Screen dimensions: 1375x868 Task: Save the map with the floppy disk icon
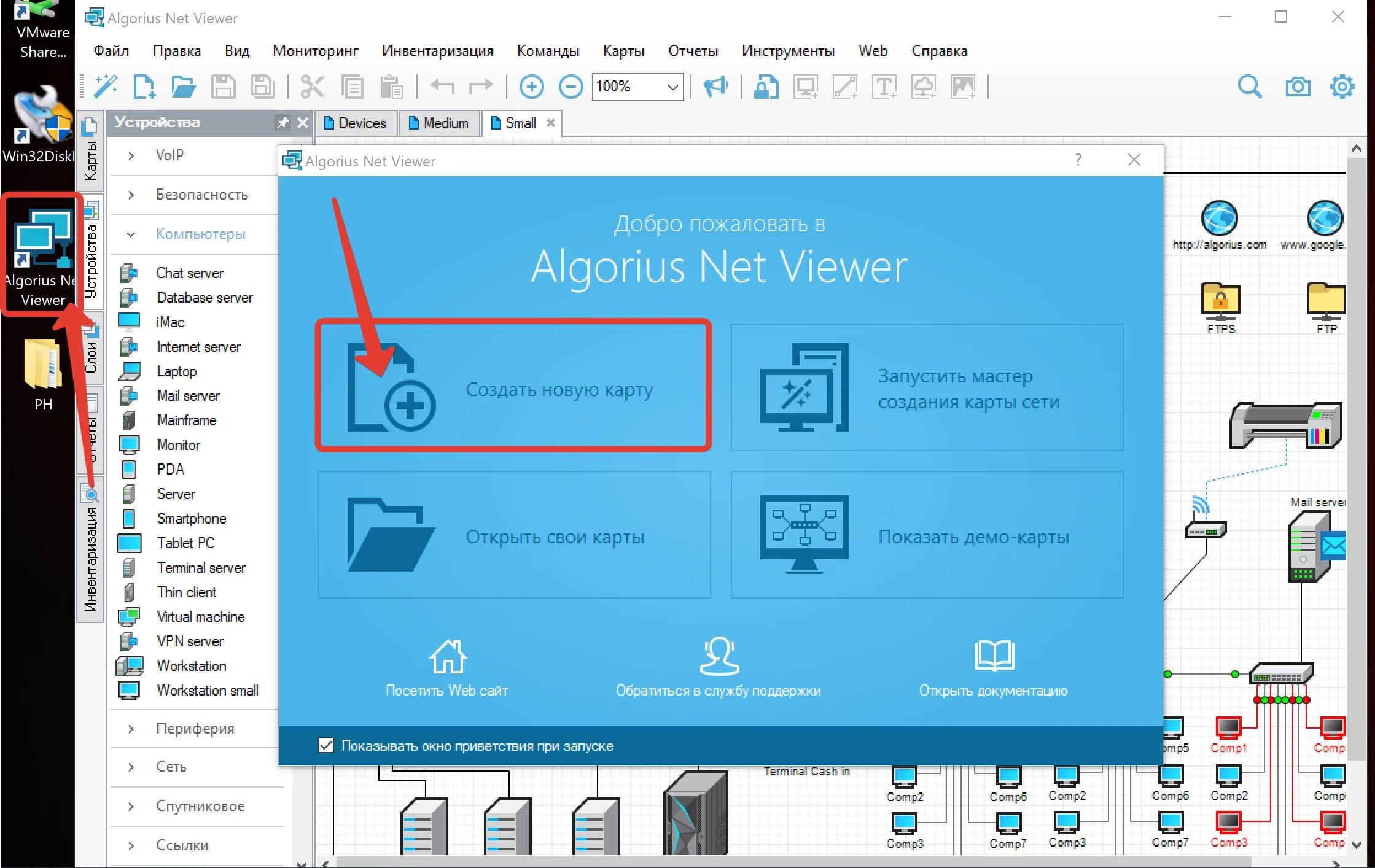223,87
